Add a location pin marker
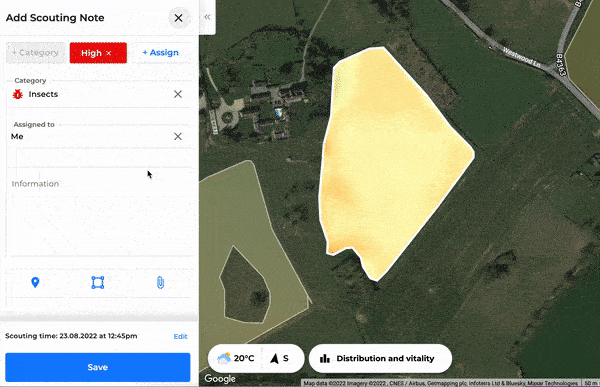Image resolution: width=600 pixels, height=387 pixels. [35, 282]
